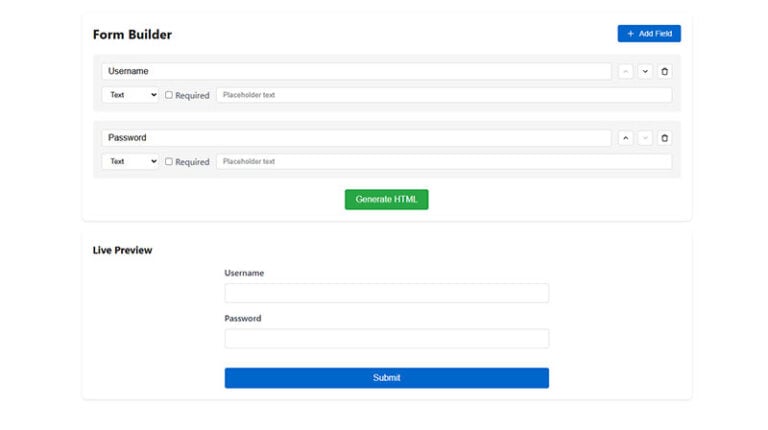Edit the Password label text box
This screenshot has height=430, width=768.
coord(357,138)
